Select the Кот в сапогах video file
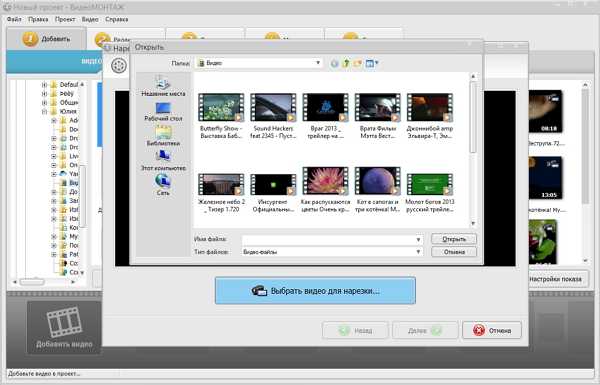 378,190
